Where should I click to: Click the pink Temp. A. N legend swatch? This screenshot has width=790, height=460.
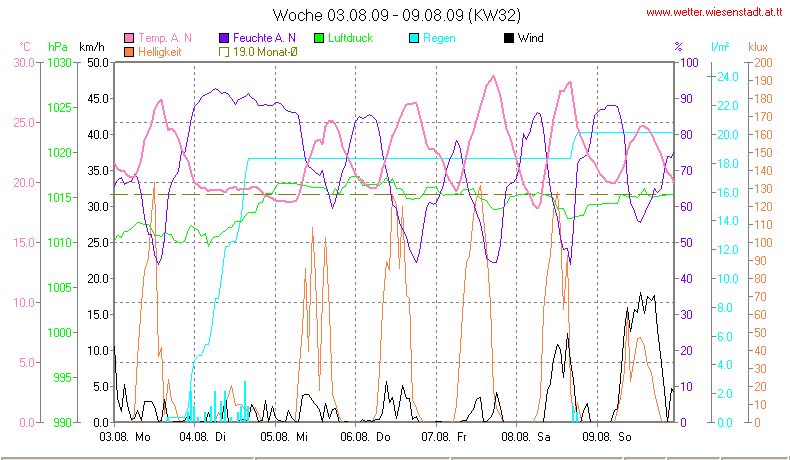click(x=129, y=38)
